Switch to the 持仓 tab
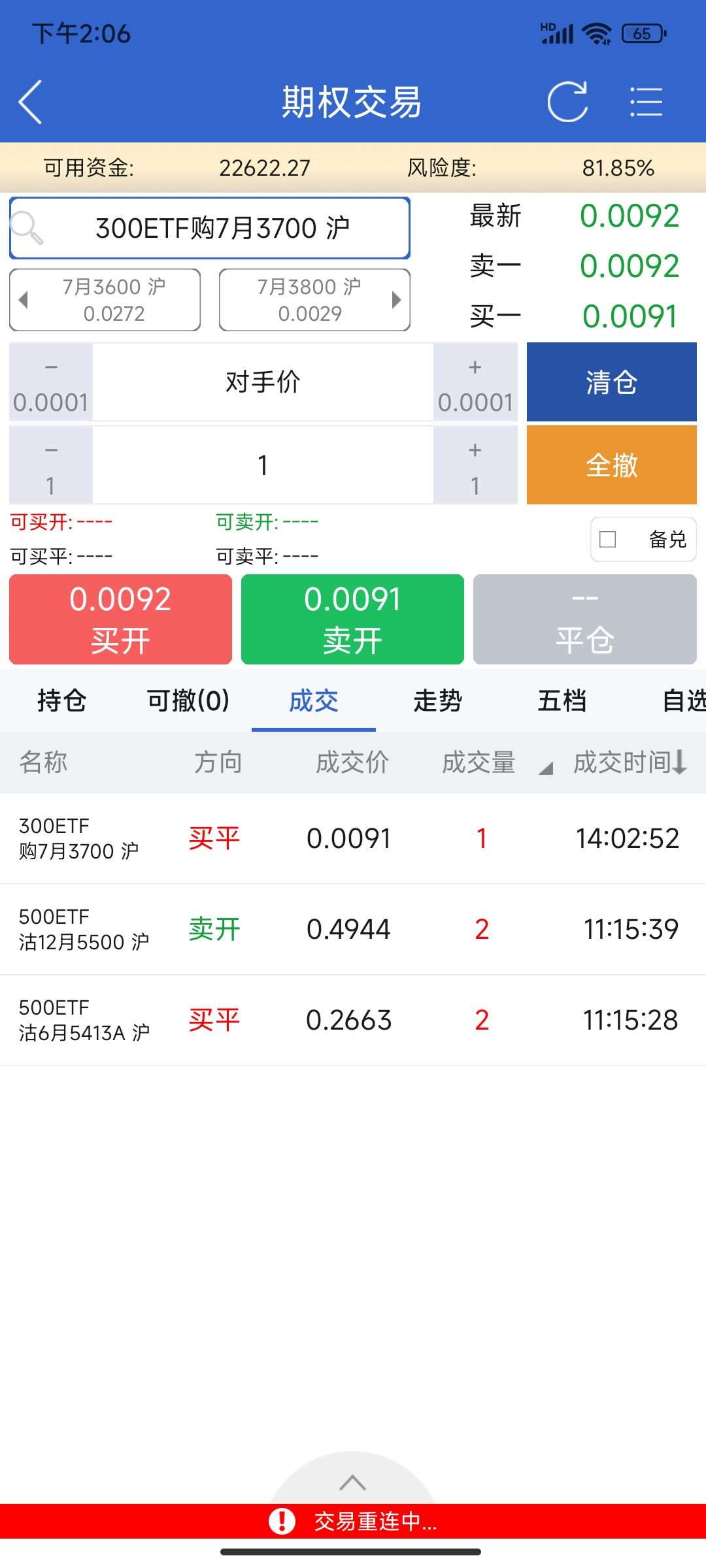Image resolution: width=706 pixels, height=1568 pixels. coord(62,701)
